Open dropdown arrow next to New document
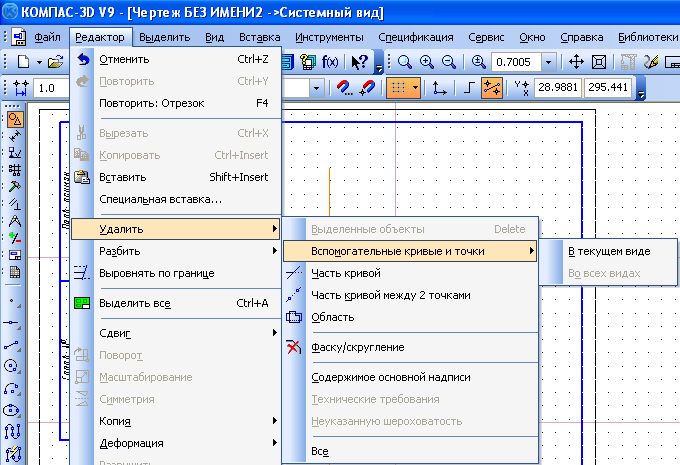The width and height of the screenshot is (680, 465). [39, 62]
